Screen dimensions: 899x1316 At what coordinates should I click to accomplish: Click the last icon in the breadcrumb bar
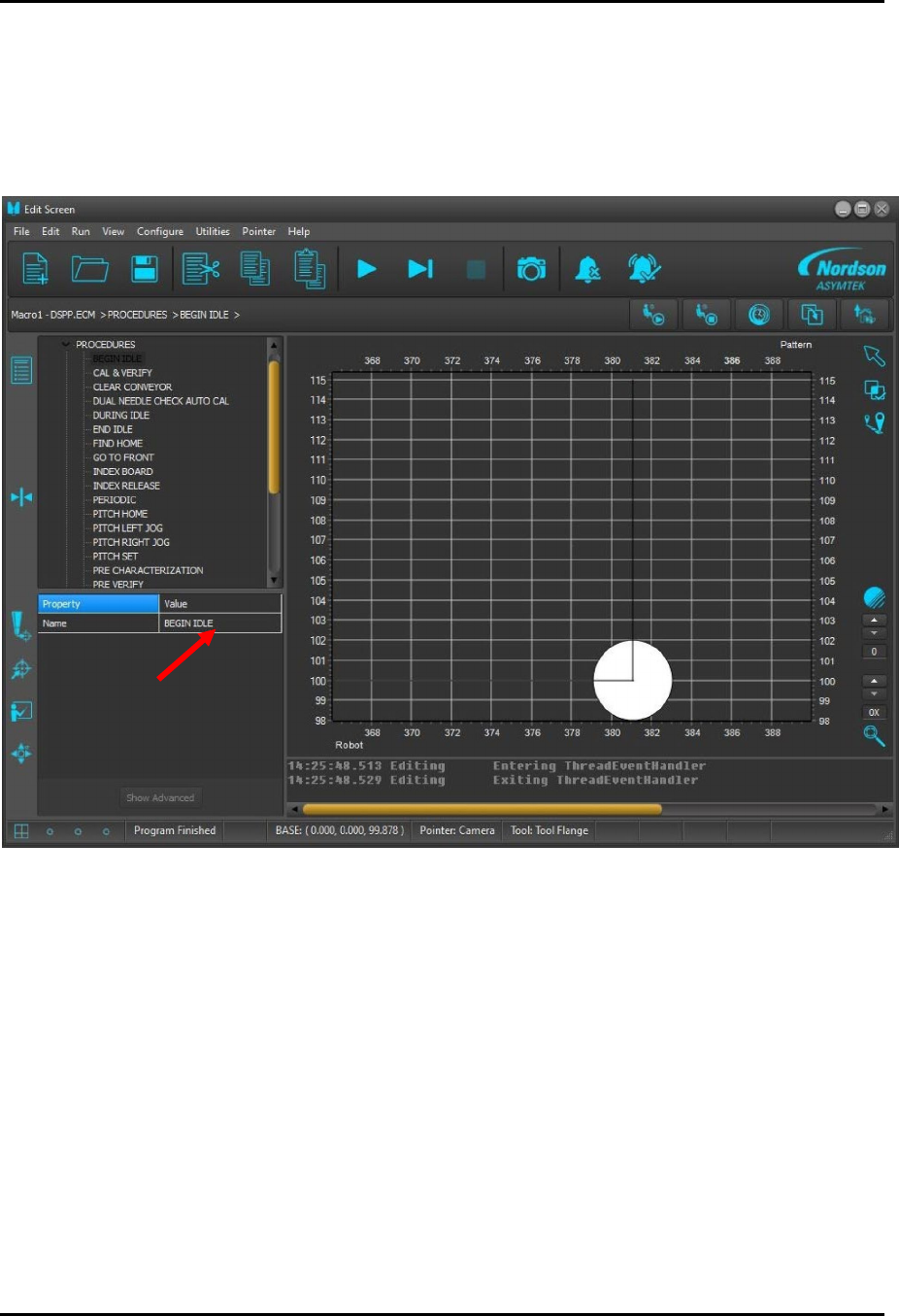coord(864,315)
